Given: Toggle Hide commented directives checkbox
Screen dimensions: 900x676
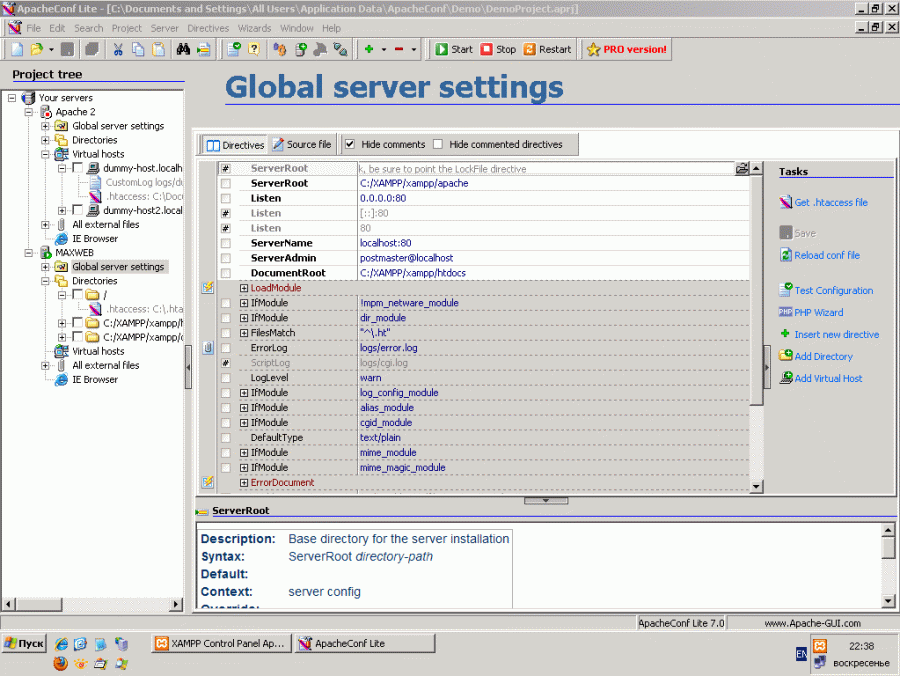Looking at the screenshot, I should pyautogui.click(x=438, y=145).
